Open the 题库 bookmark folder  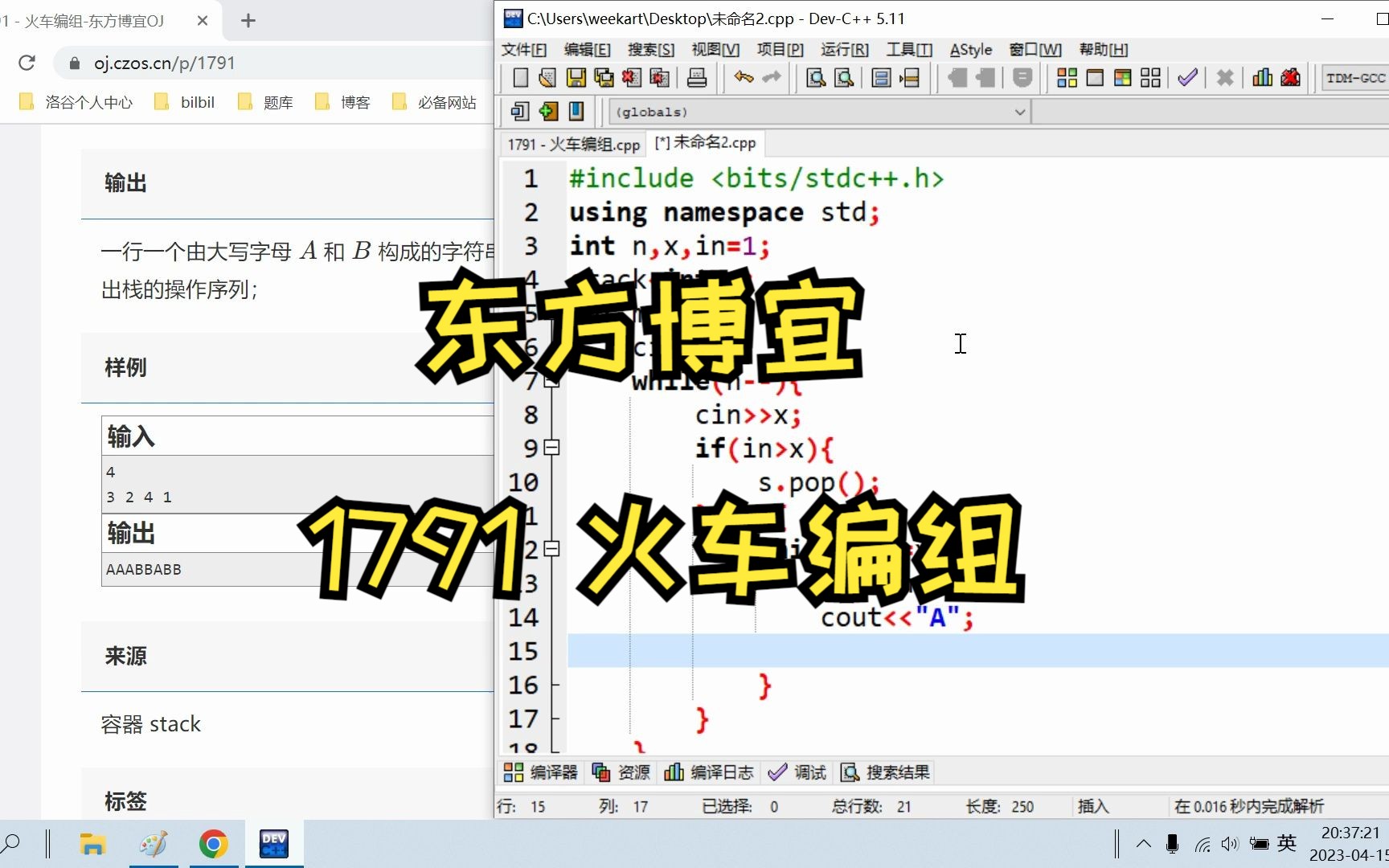tap(266, 102)
